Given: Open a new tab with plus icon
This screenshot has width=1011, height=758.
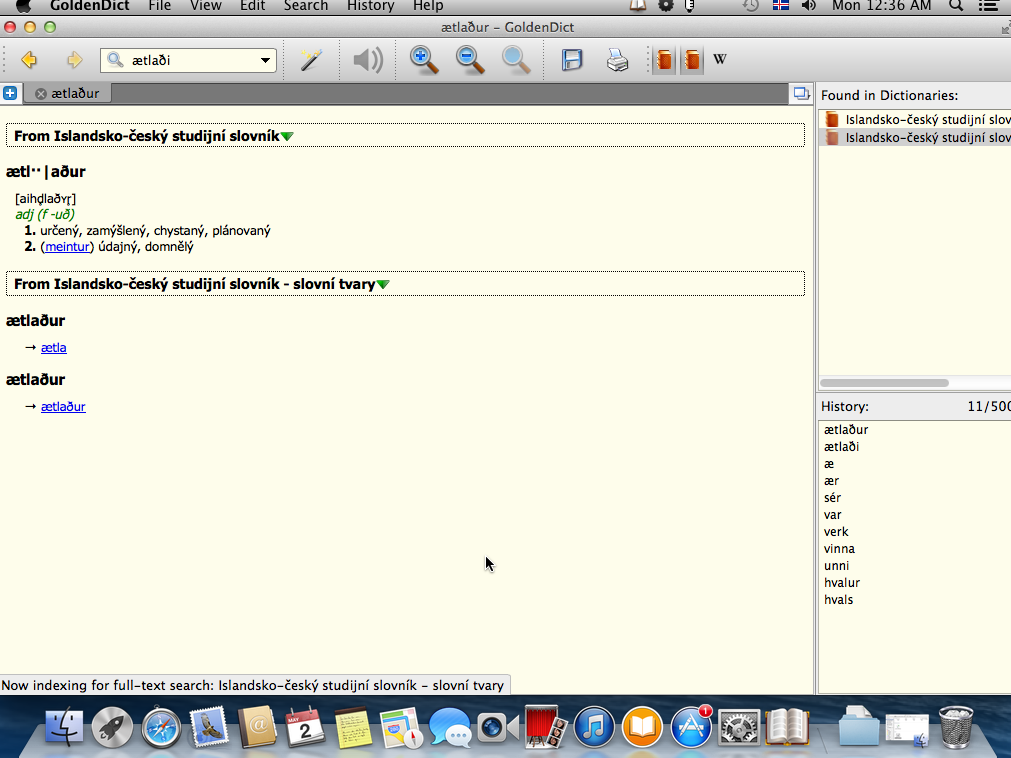Looking at the screenshot, I should (x=10, y=93).
